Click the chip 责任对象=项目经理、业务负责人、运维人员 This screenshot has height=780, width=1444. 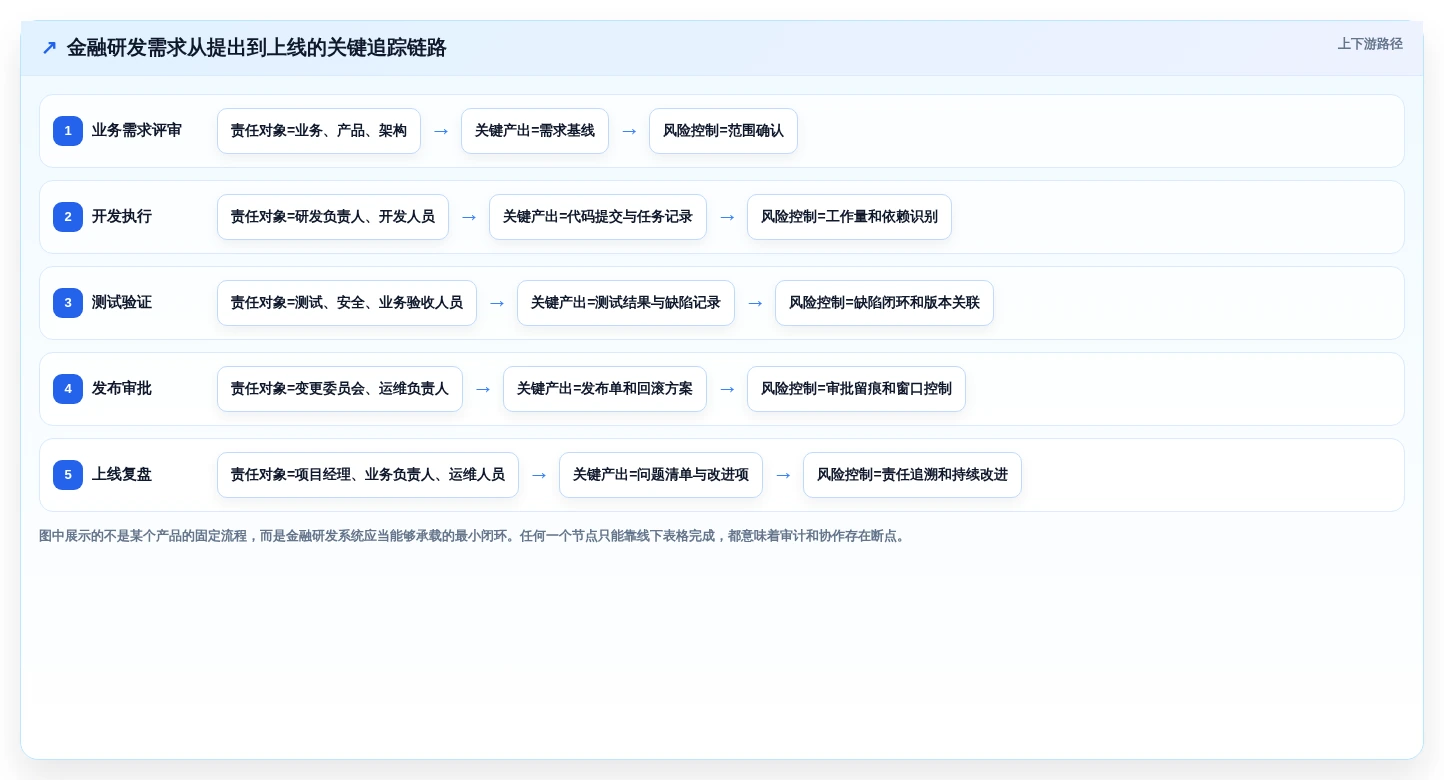tap(368, 475)
